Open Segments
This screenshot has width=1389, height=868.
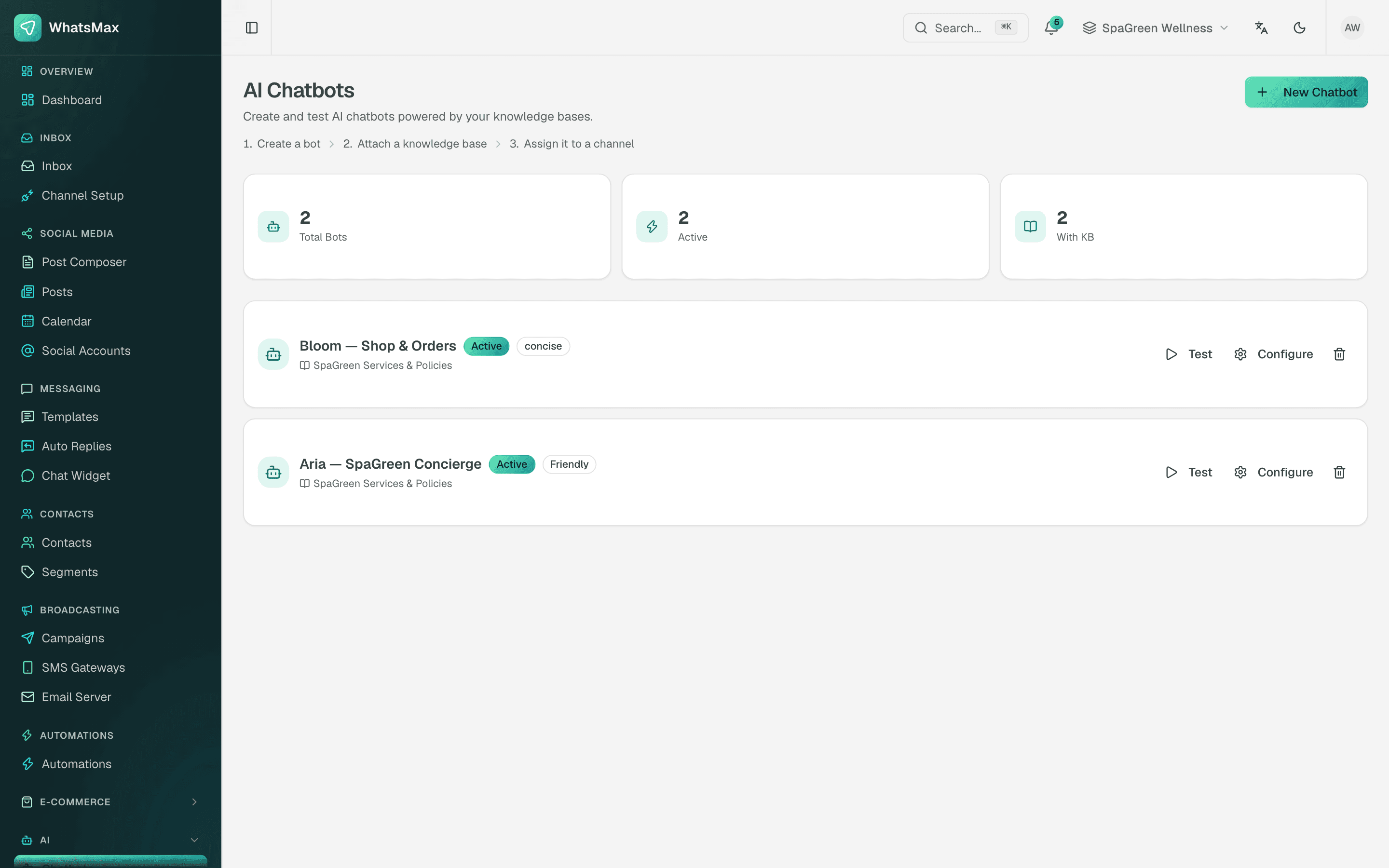[x=110, y=572]
